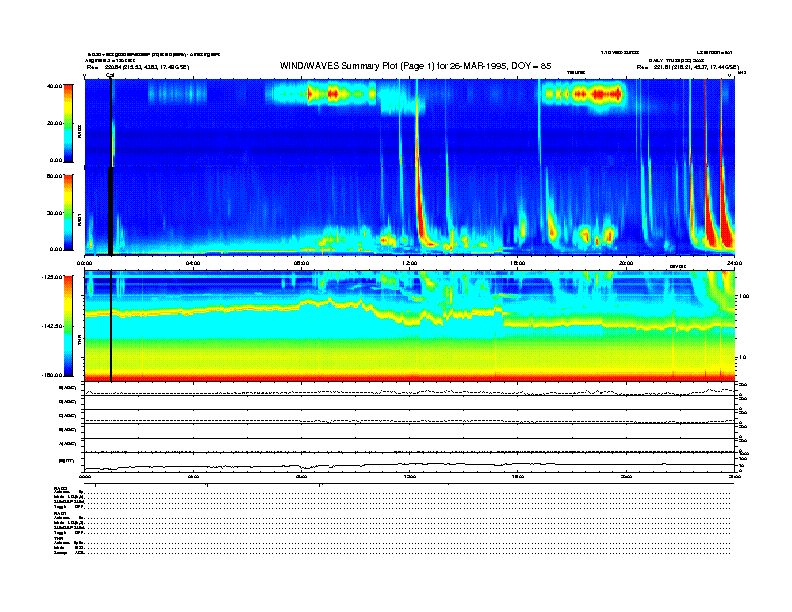Click the 20.00 tick on RAD2 scale

pos(54,123)
